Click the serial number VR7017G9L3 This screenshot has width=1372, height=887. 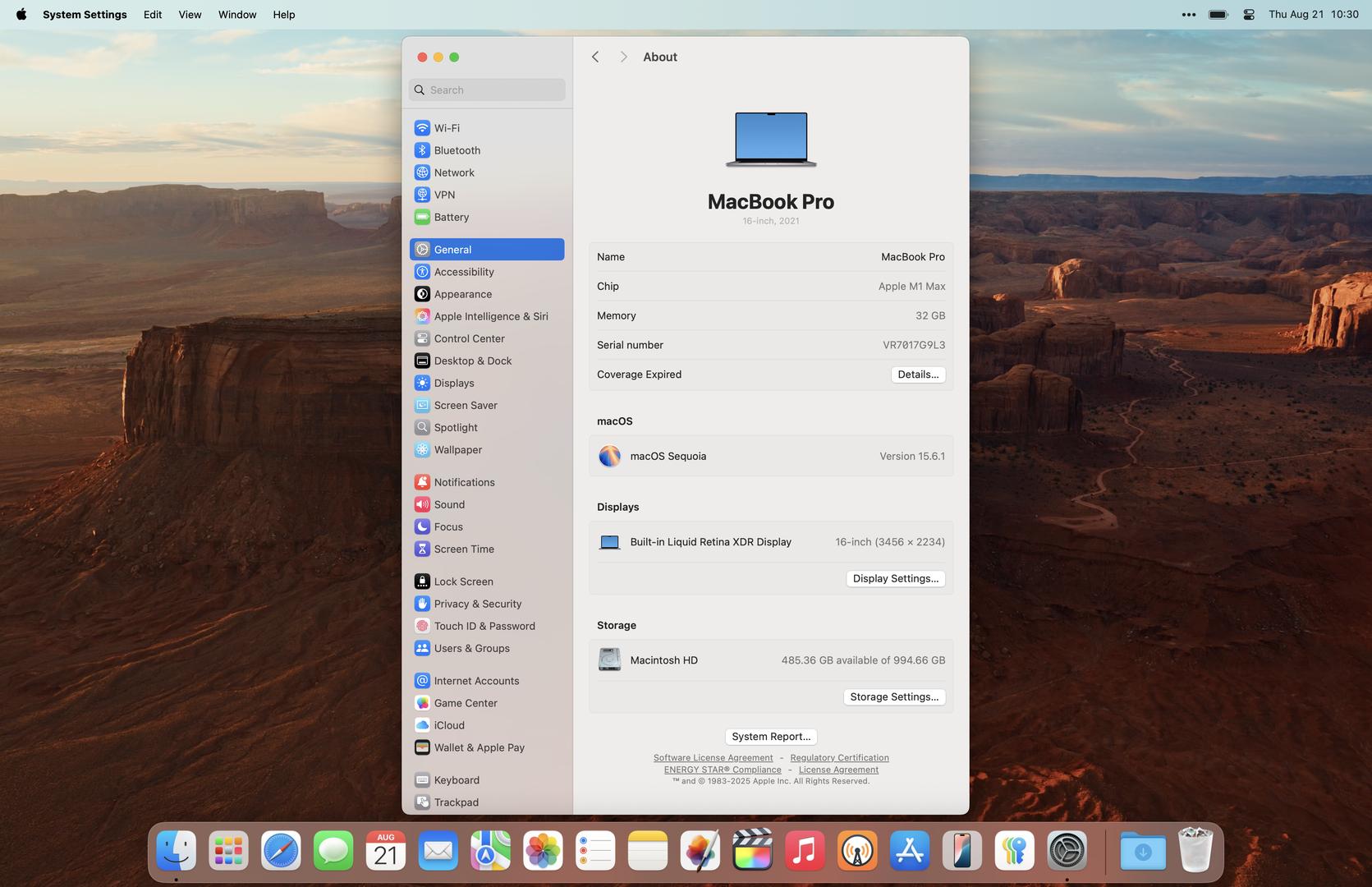(x=914, y=345)
